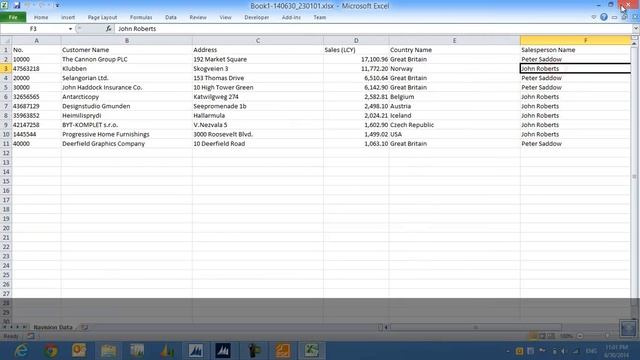The width and height of the screenshot is (640, 360).
Task: Select cell with The Cannon Group PLC
Action: [127, 59]
